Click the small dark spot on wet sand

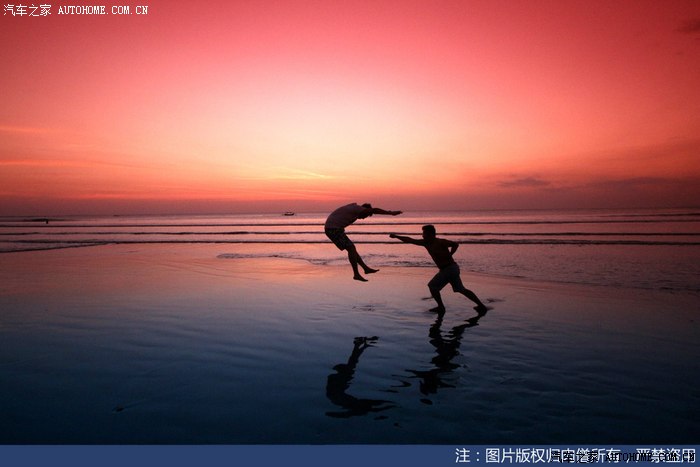click(x=120, y=407)
